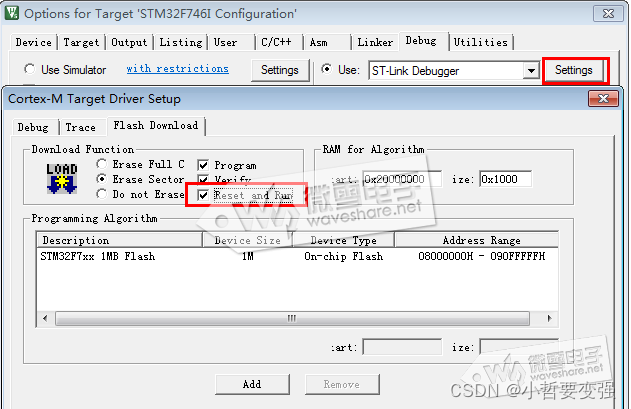
Task: Switch to the Linker tab
Action: [375, 42]
